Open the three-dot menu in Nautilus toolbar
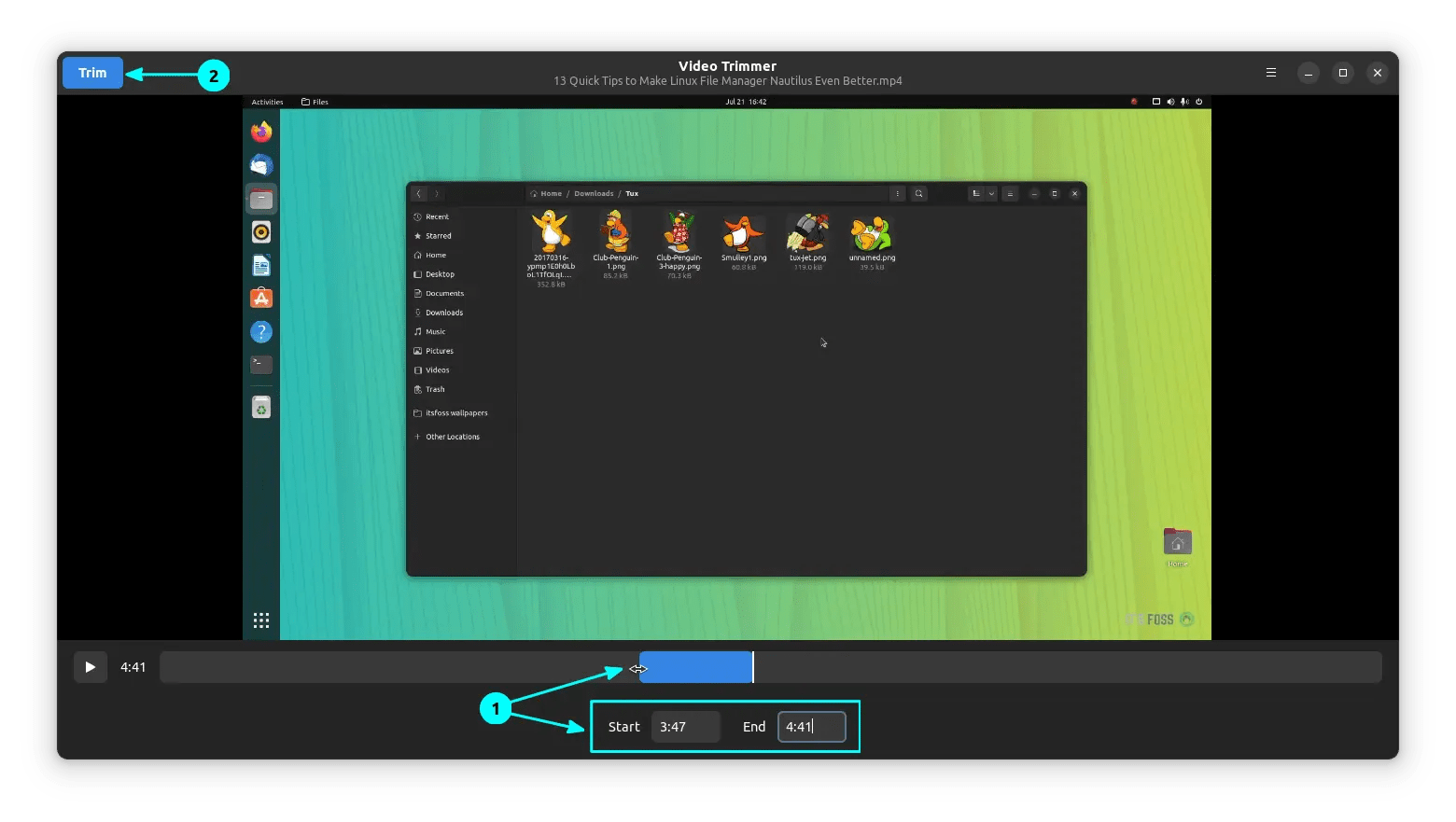Viewport: 1456px width, 822px height. (898, 193)
